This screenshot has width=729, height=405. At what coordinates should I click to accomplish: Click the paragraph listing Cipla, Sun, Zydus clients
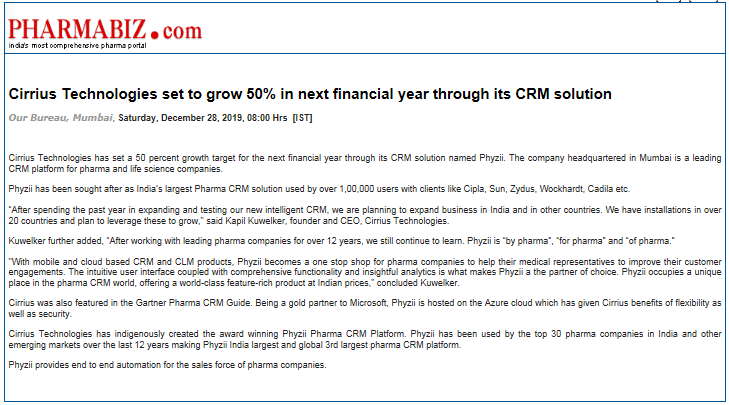tap(319, 189)
